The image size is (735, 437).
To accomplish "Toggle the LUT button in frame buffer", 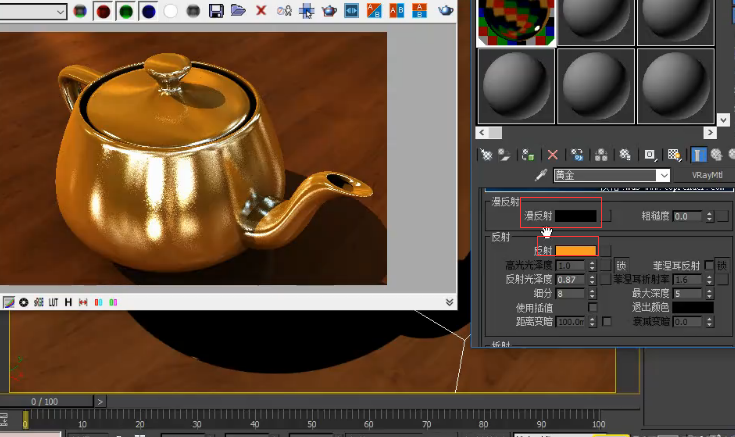I will coord(53,302).
